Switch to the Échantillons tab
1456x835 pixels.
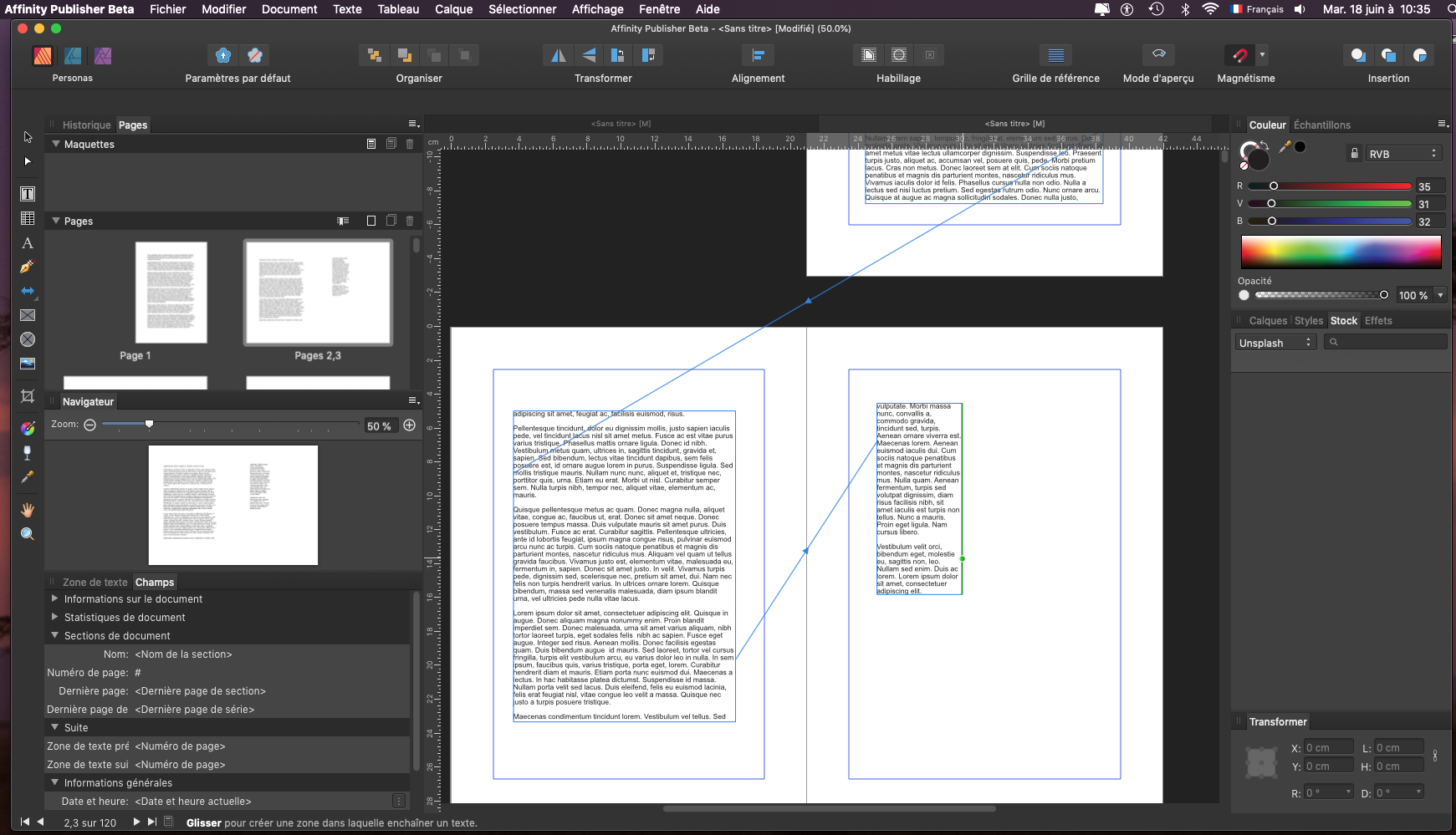[x=1321, y=125]
